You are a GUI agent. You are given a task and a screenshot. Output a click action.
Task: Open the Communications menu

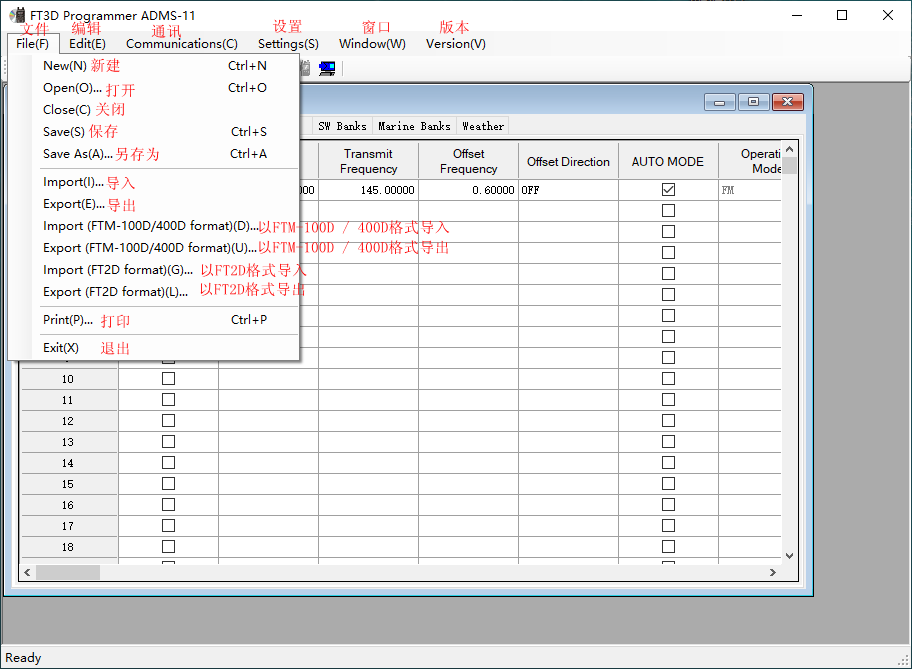point(181,43)
